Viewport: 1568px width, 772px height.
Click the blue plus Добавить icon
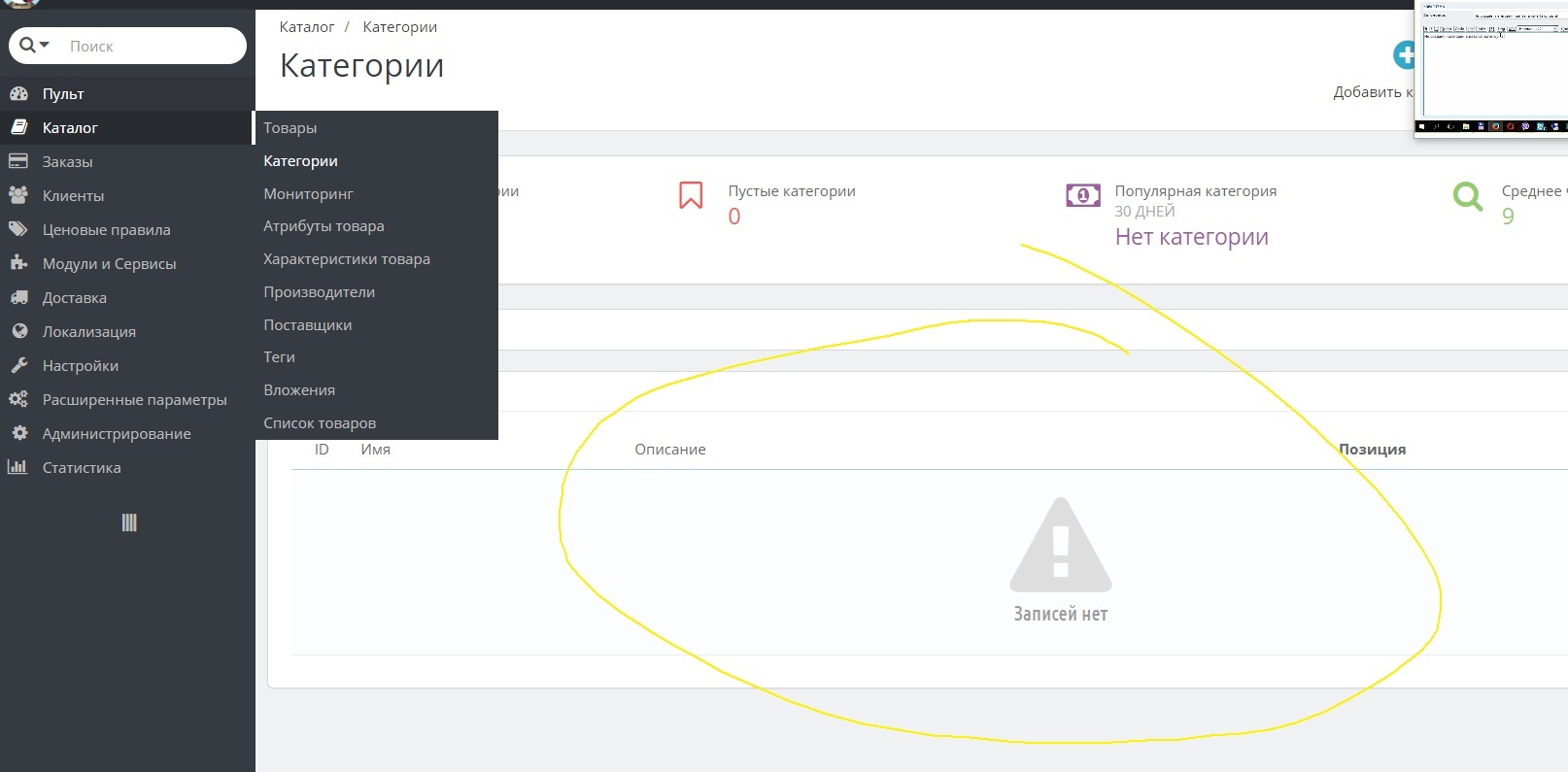click(1404, 55)
